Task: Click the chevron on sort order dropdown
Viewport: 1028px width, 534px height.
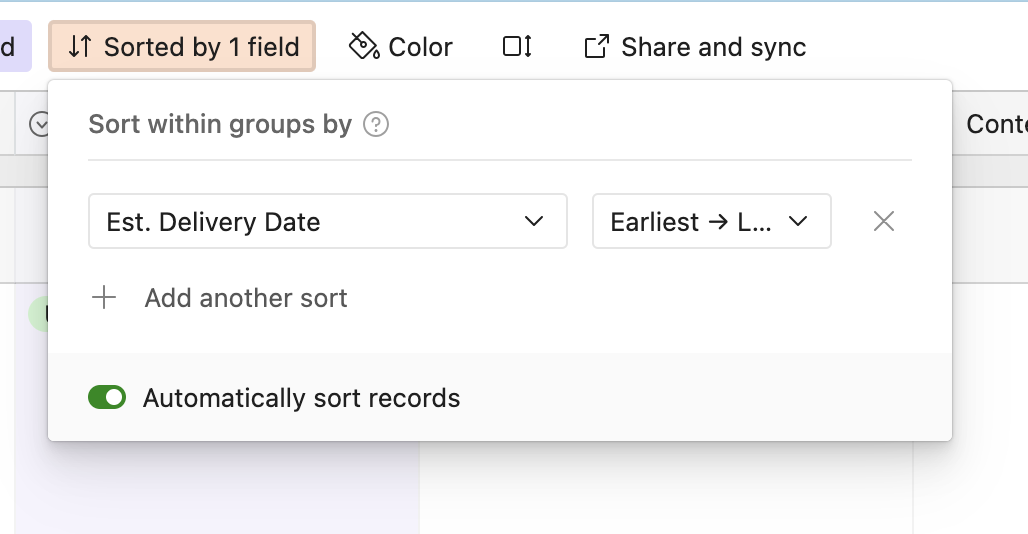Action: pos(797,221)
